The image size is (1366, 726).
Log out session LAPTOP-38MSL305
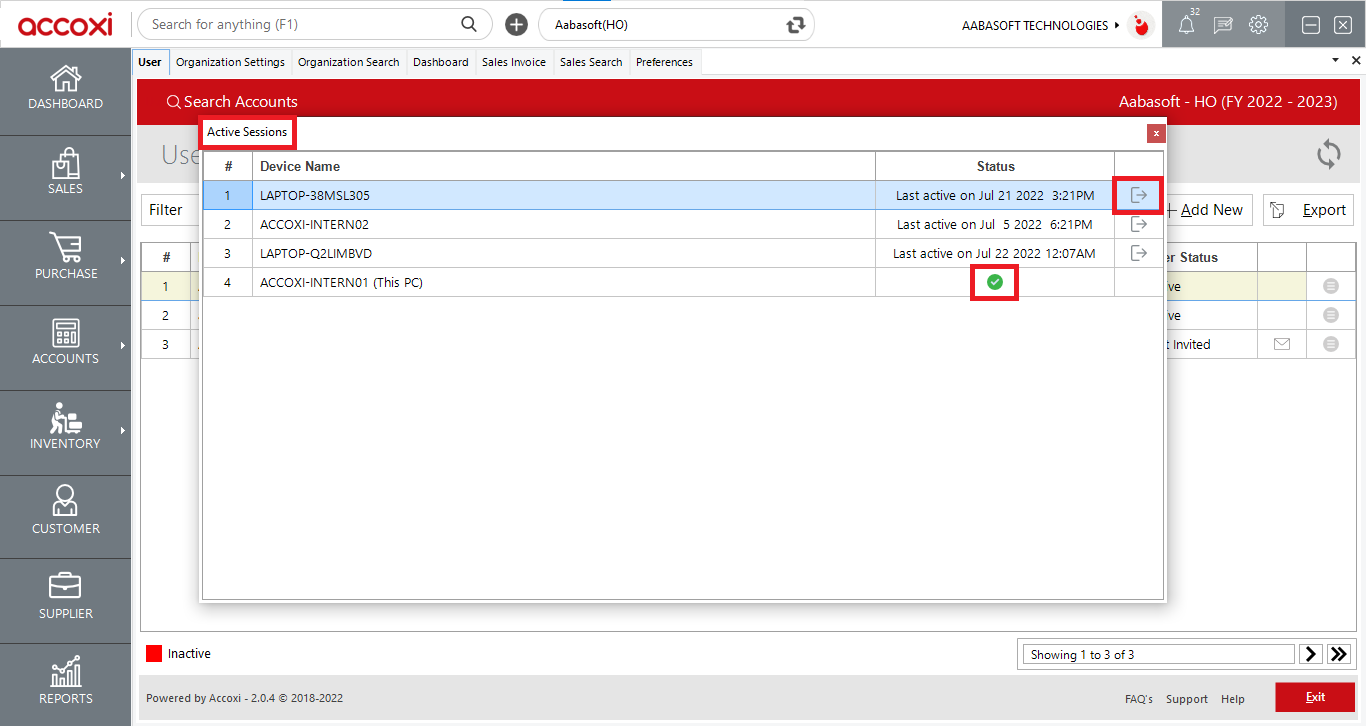coord(1139,195)
